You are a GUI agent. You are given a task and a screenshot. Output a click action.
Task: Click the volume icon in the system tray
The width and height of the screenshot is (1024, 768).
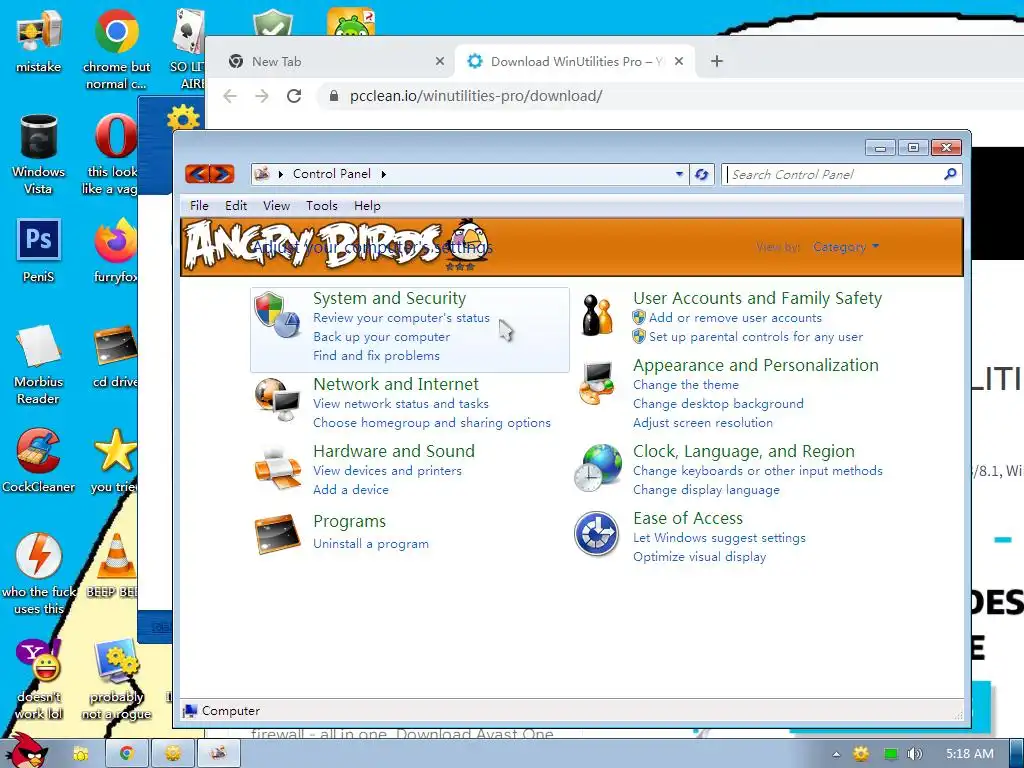pos(915,754)
